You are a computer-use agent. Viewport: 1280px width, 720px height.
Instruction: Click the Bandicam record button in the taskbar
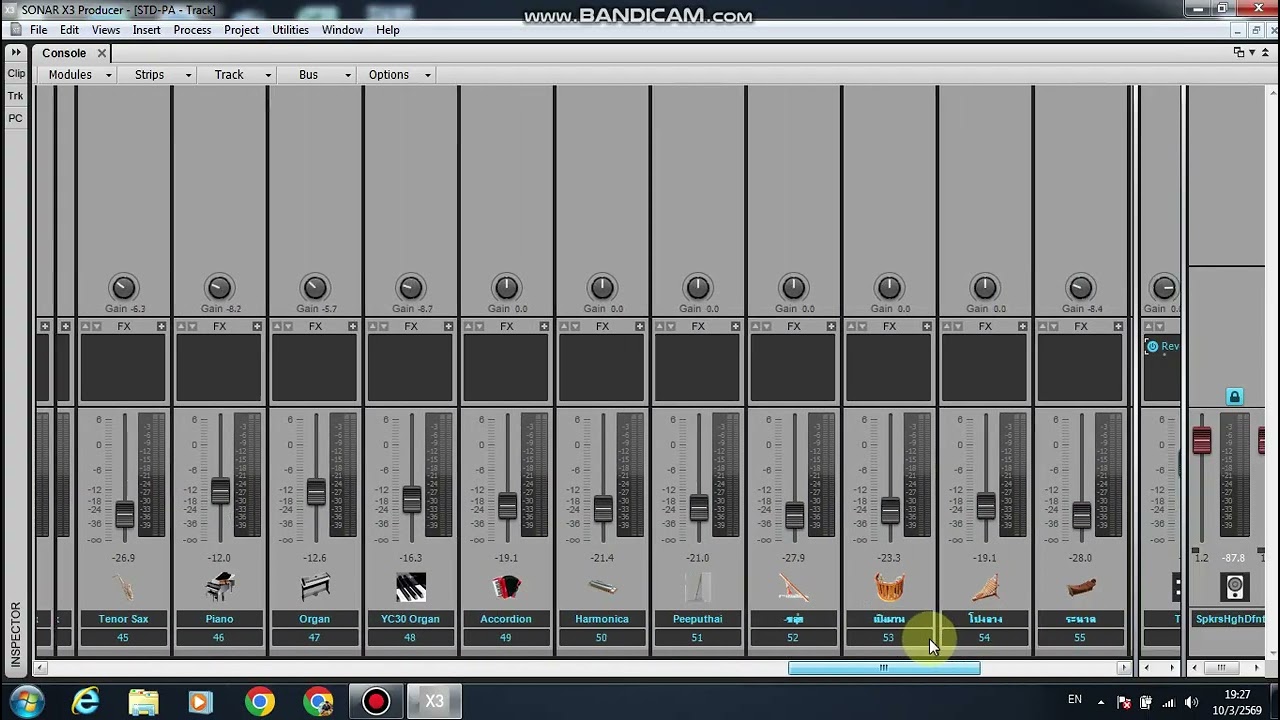pyautogui.click(x=376, y=702)
